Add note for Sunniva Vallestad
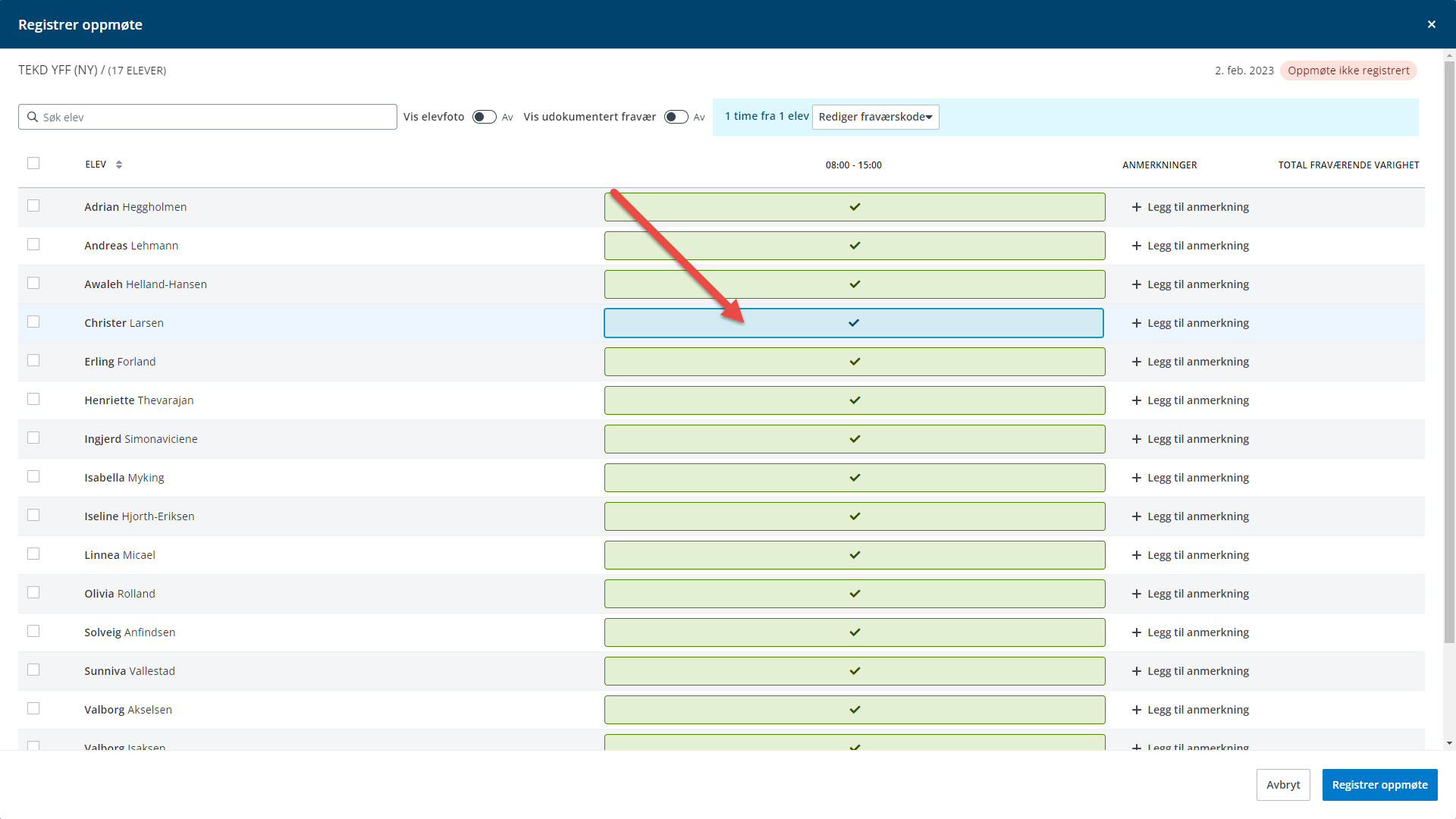Viewport: 1456px width, 819px height. [x=1190, y=671]
